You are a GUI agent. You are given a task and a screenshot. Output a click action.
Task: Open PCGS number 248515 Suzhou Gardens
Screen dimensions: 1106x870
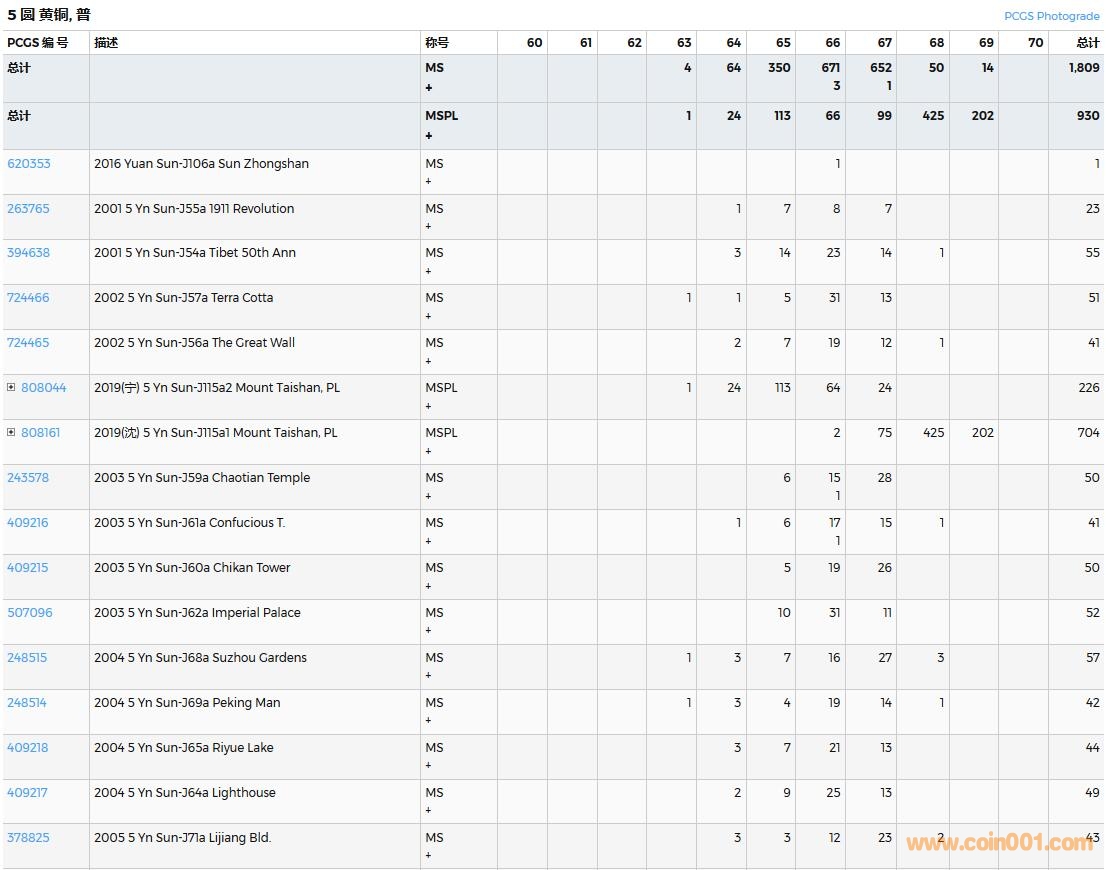coord(28,658)
